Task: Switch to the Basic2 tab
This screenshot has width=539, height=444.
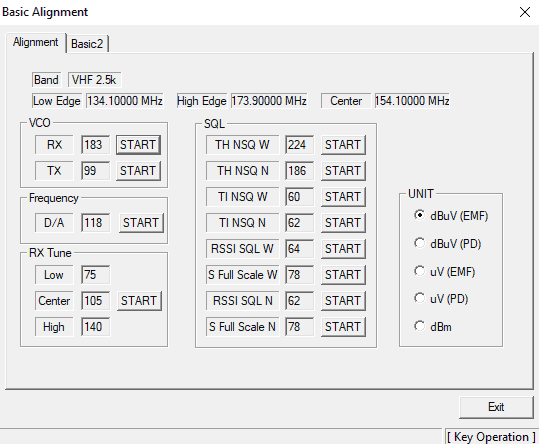Action: [87, 44]
